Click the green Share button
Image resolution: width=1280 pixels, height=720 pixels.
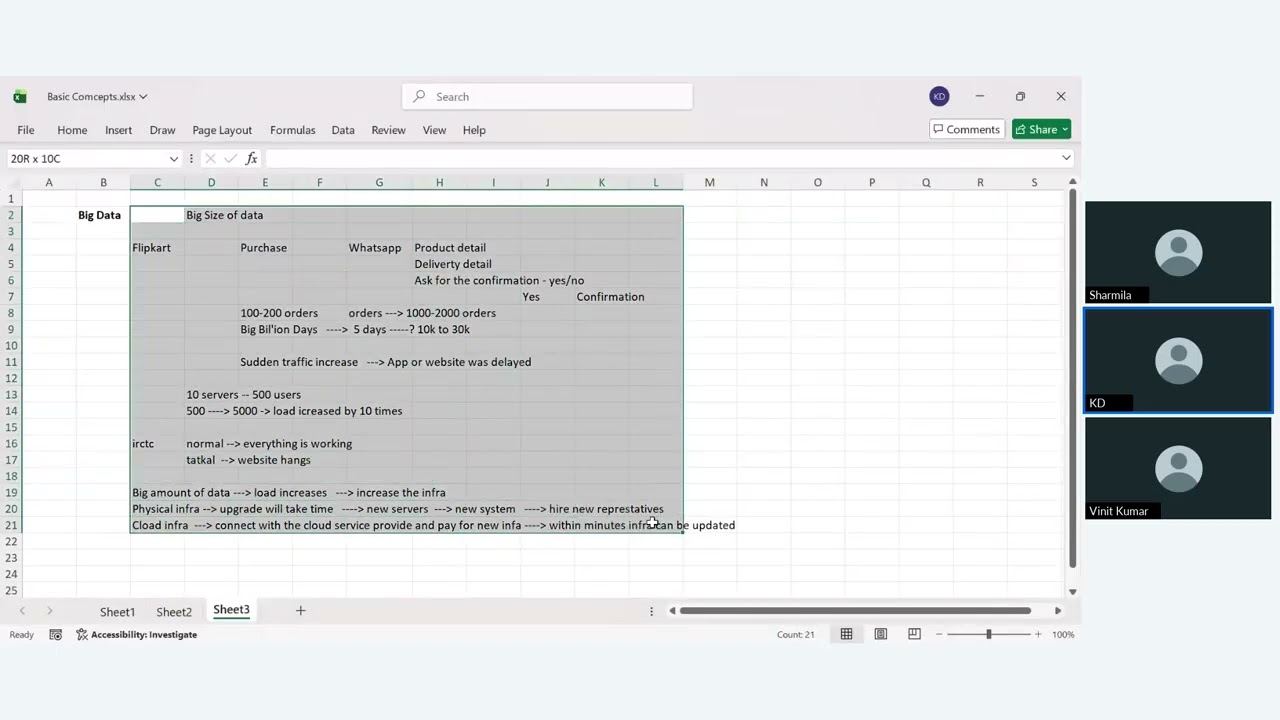(1041, 129)
